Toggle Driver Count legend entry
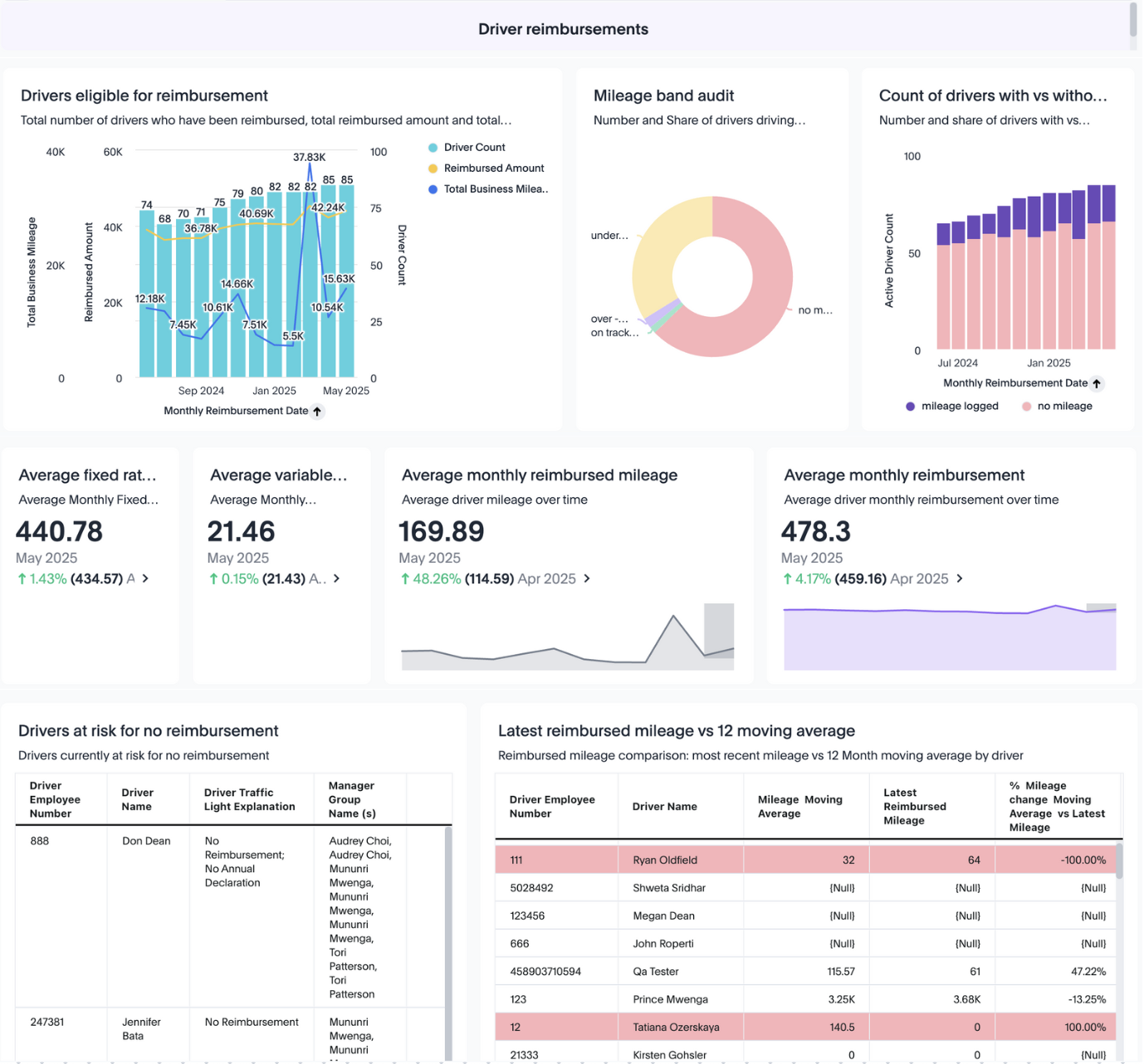The image size is (1144, 1064). pyautogui.click(x=467, y=148)
